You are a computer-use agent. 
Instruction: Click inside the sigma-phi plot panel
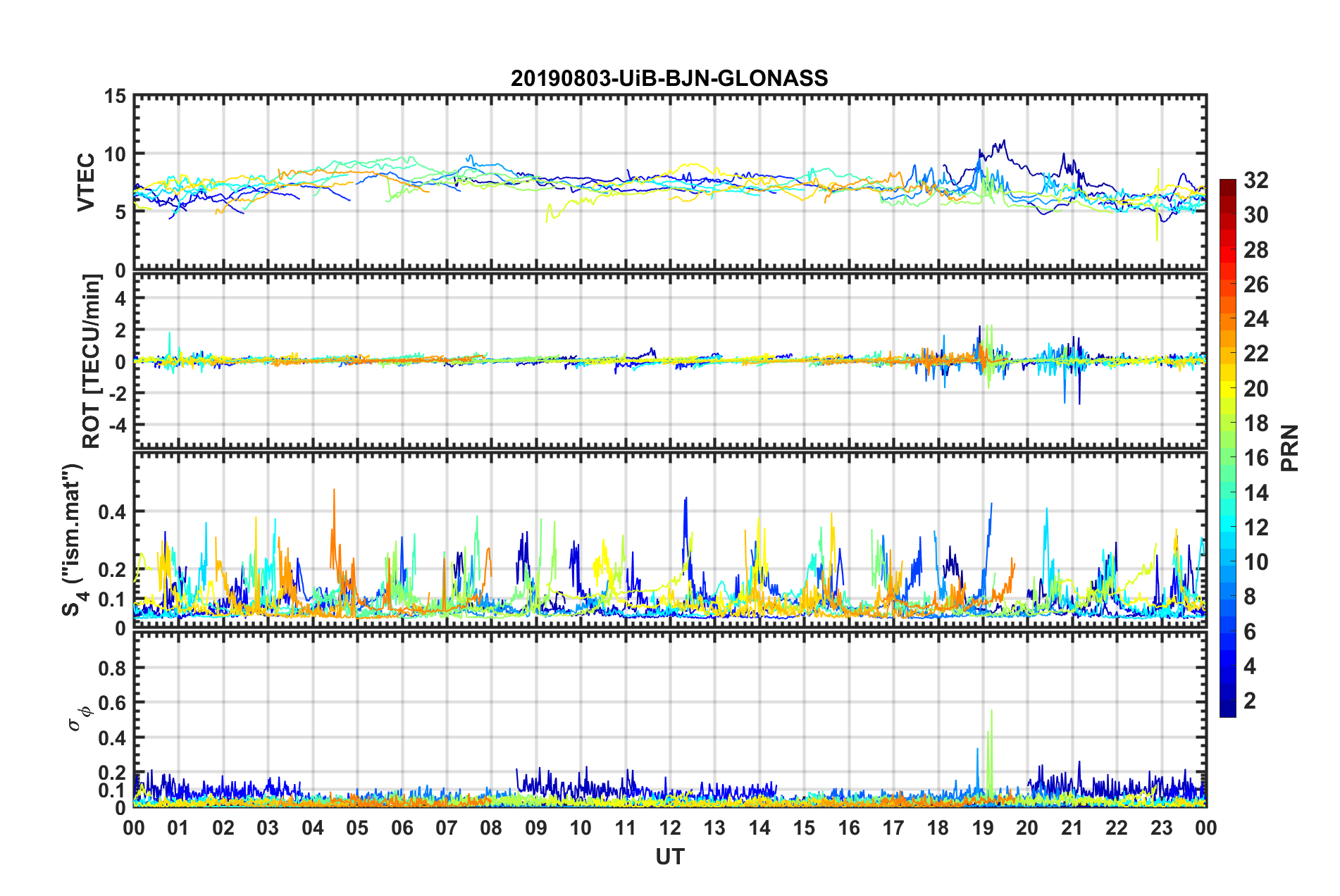(x=670, y=719)
